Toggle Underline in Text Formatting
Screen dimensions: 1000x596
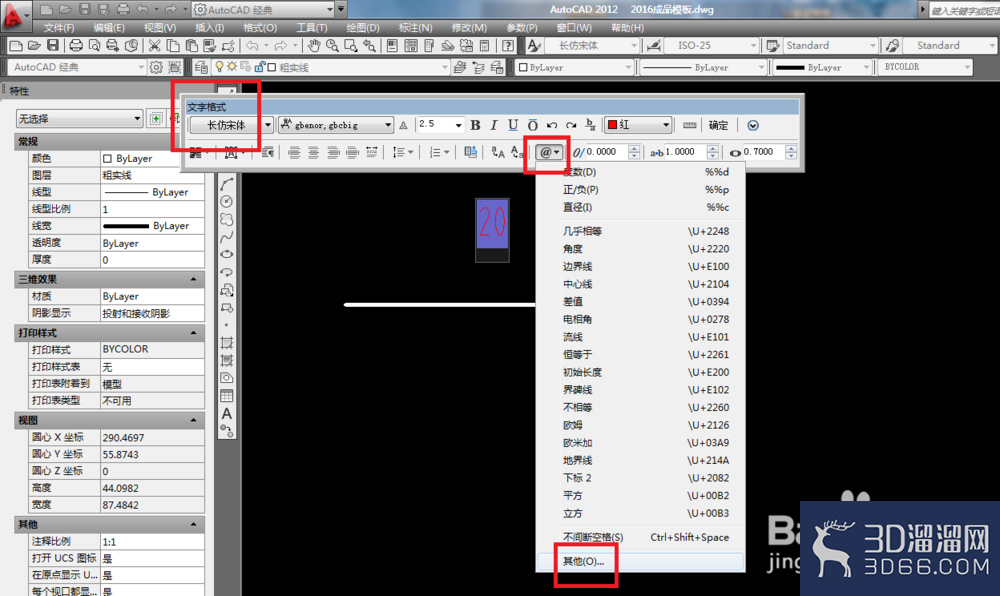513,126
